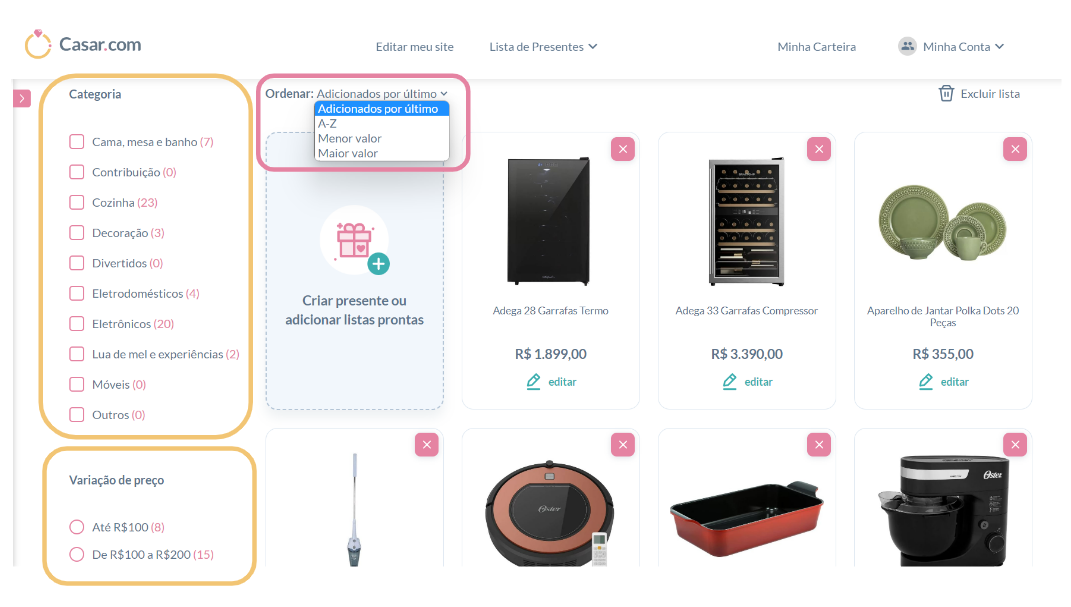The image size is (1071, 607).
Task: Open the Editar meu site menu item
Action: pos(415,46)
